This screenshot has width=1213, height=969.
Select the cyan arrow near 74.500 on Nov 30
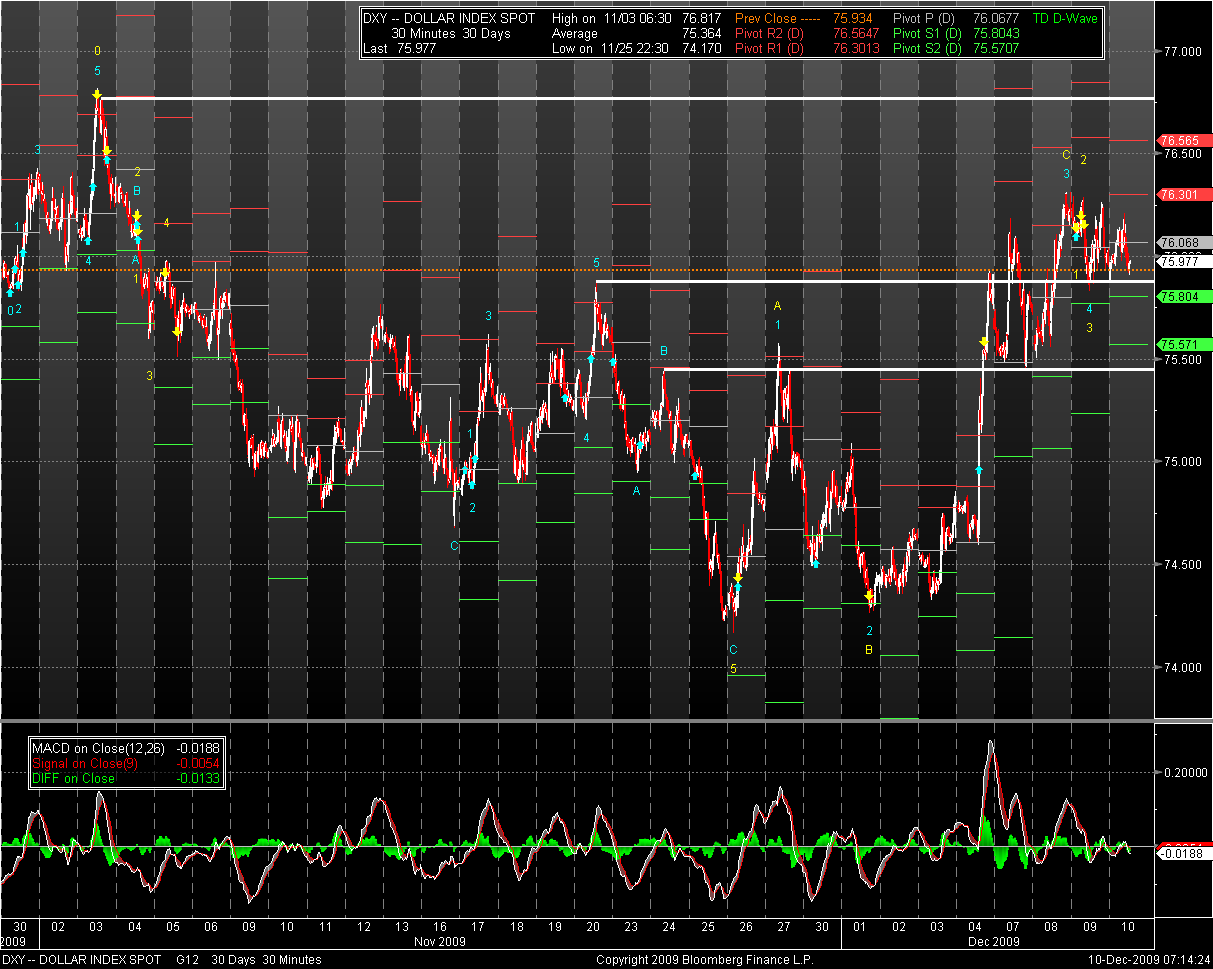(x=816, y=565)
